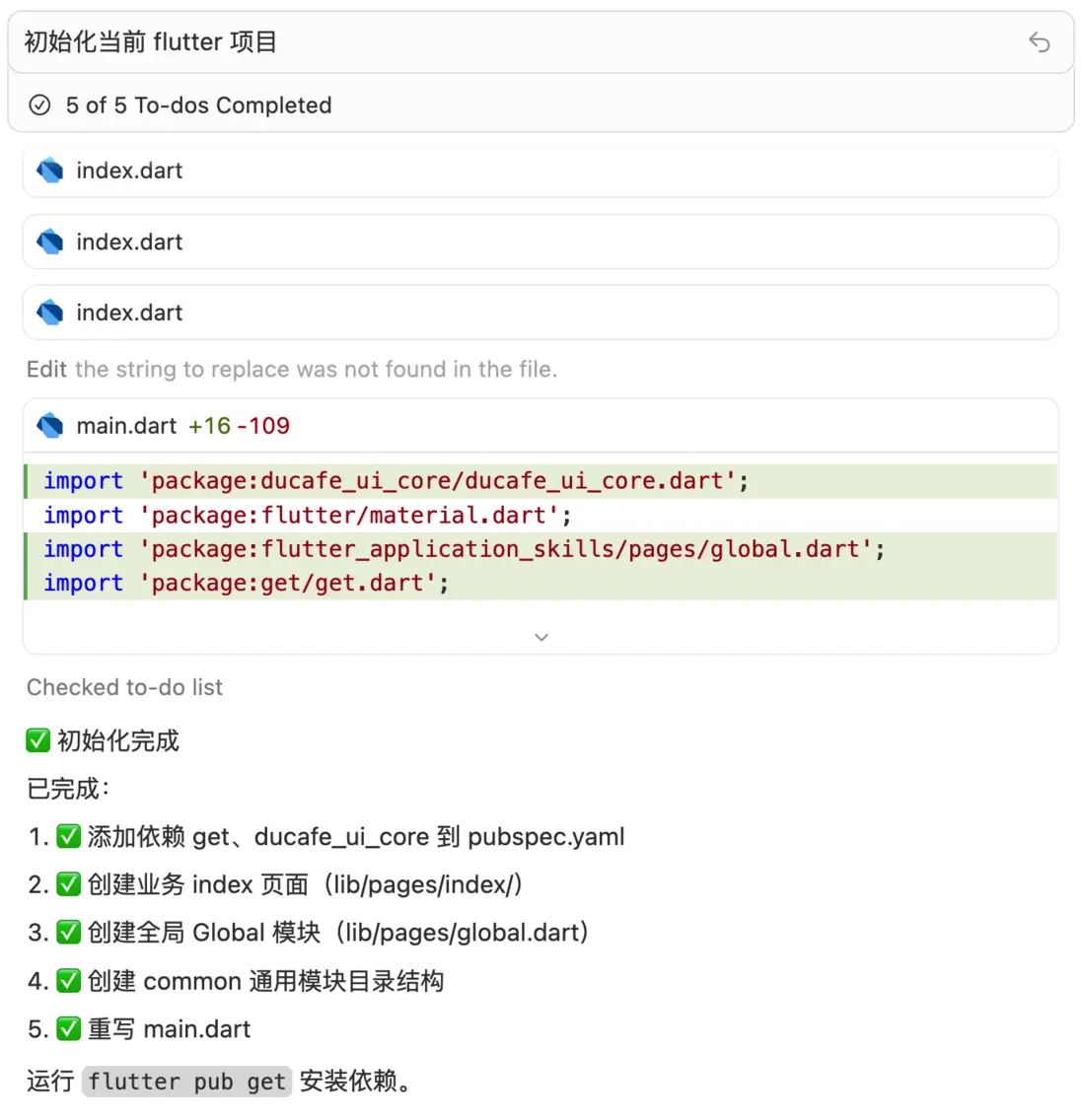Click the Dart icon on first index.dart card
This screenshot has height=1120, width=1083.
pyautogui.click(x=50, y=171)
